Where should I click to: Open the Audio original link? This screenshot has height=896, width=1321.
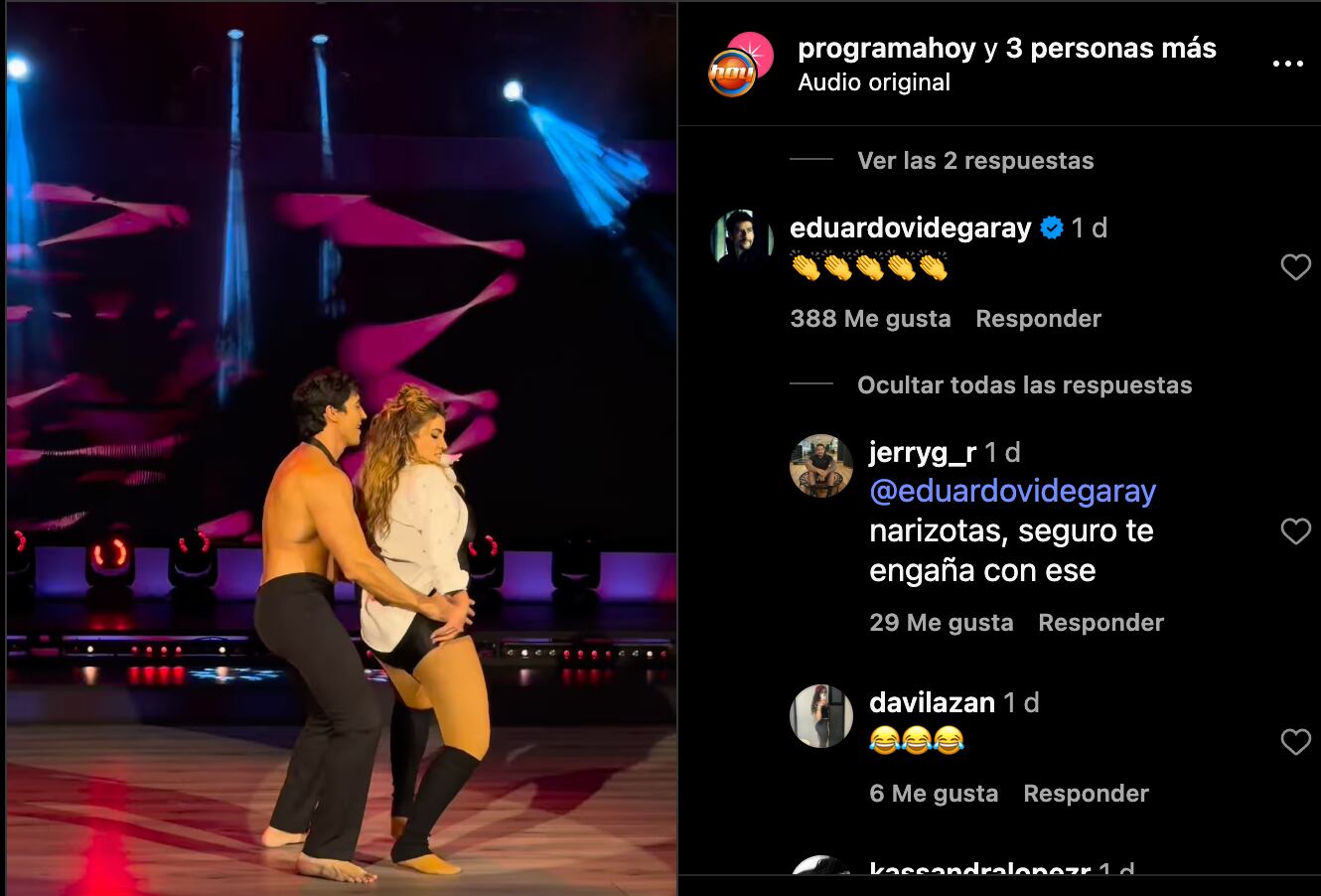[874, 82]
